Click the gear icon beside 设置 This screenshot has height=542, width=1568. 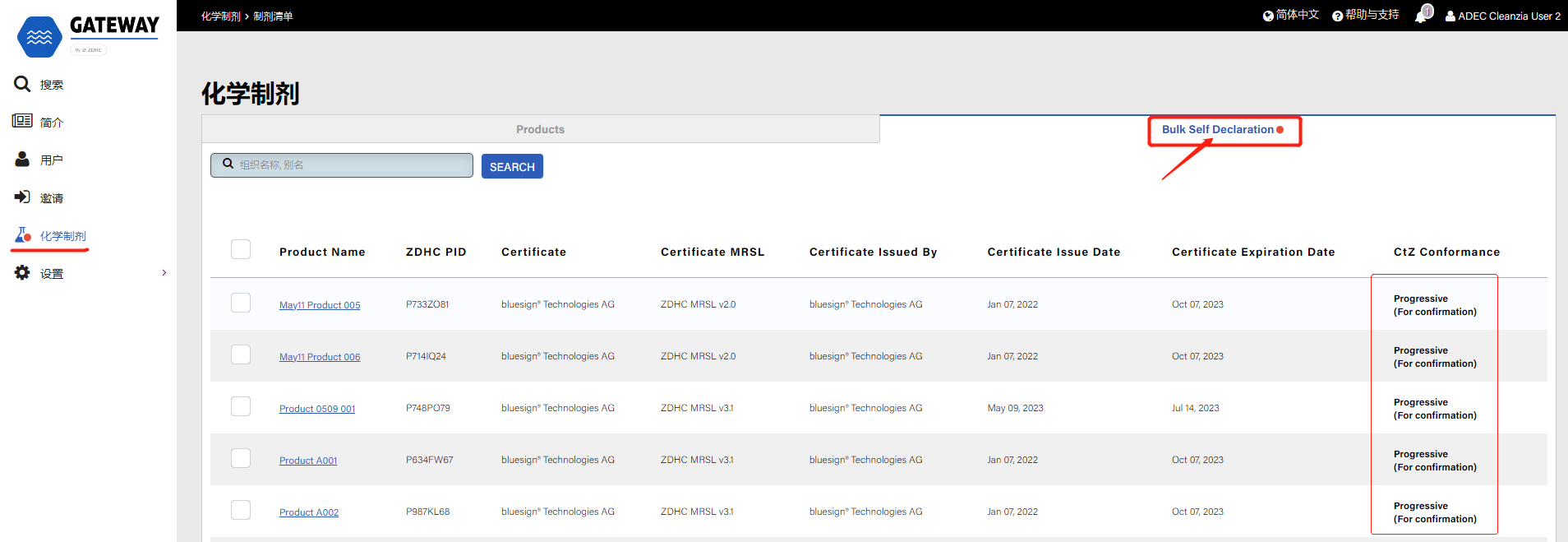point(22,272)
